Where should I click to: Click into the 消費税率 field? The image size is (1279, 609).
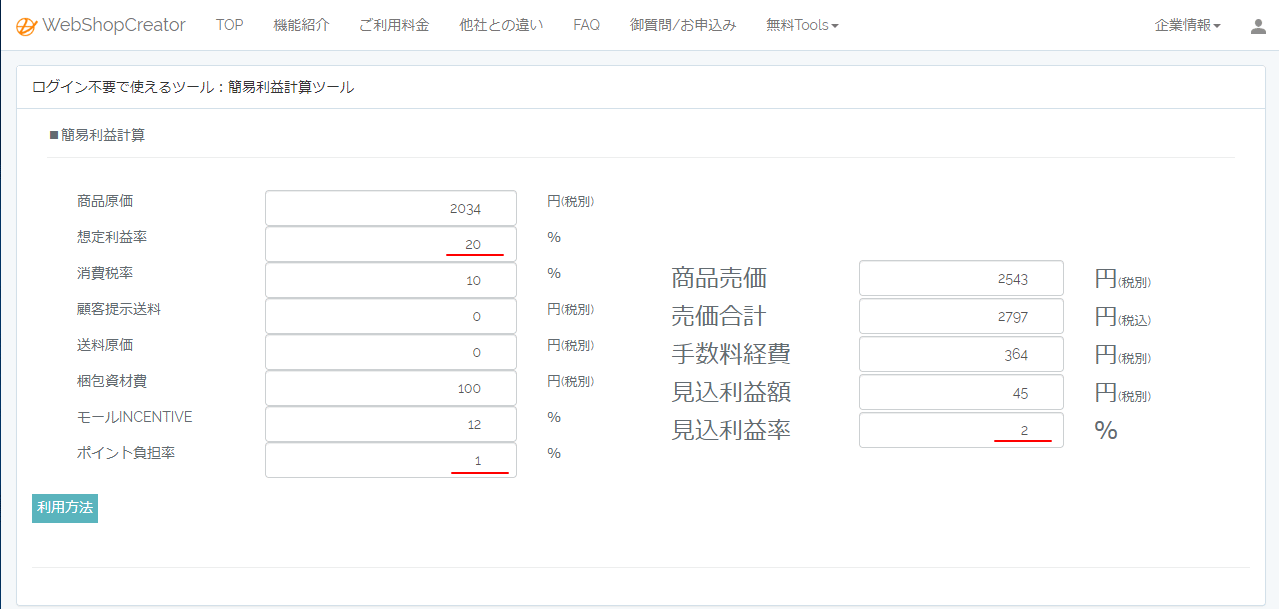pos(391,280)
